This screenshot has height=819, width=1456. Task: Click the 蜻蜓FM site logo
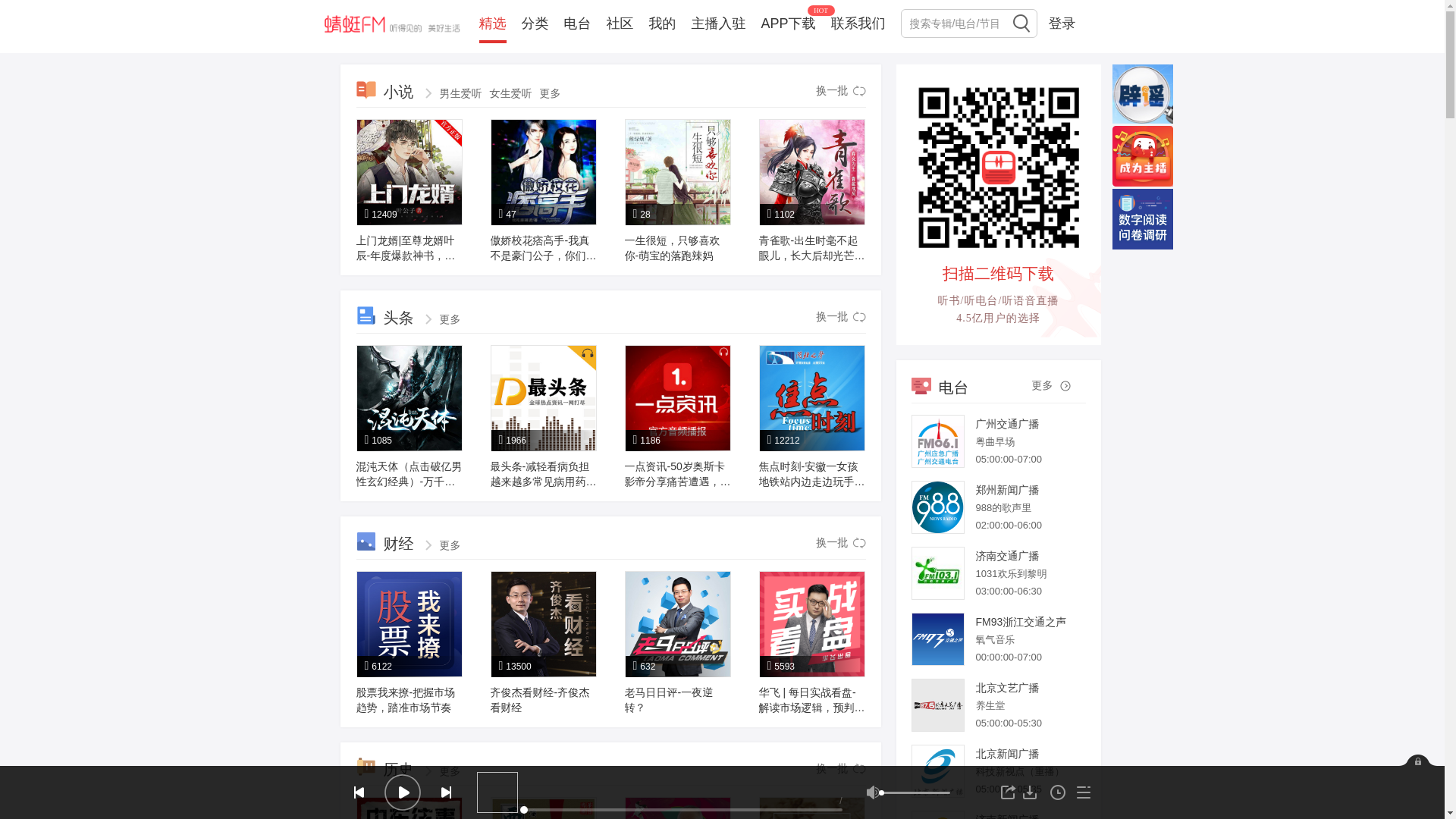(392, 24)
